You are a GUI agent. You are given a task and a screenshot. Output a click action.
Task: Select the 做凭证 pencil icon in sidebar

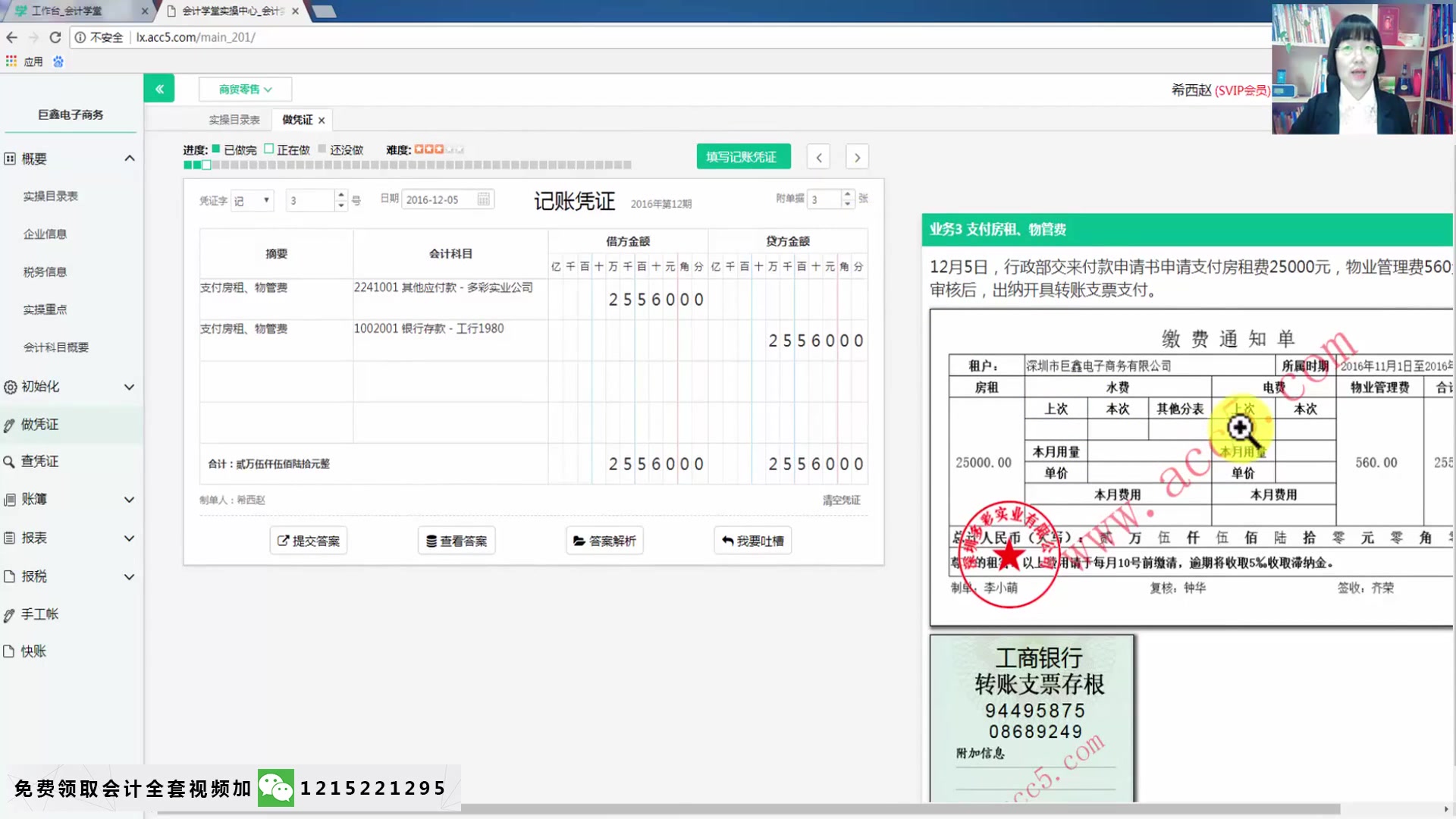point(11,424)
